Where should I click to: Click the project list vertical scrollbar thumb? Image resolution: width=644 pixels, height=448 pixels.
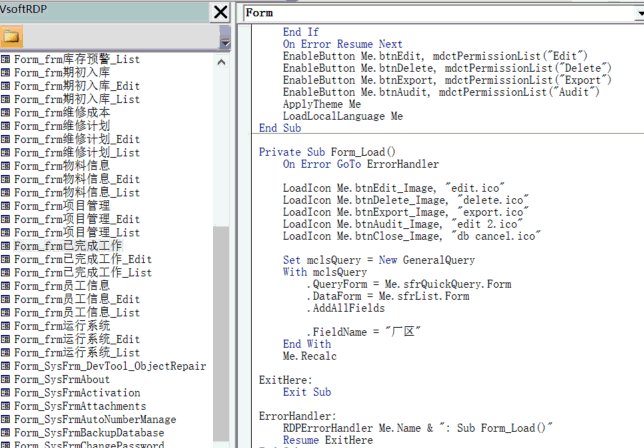(221, 333)
